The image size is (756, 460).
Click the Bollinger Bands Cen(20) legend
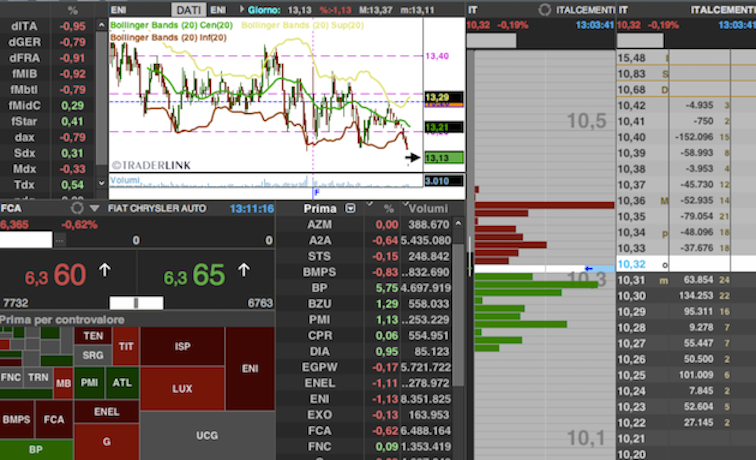[171, 25]
